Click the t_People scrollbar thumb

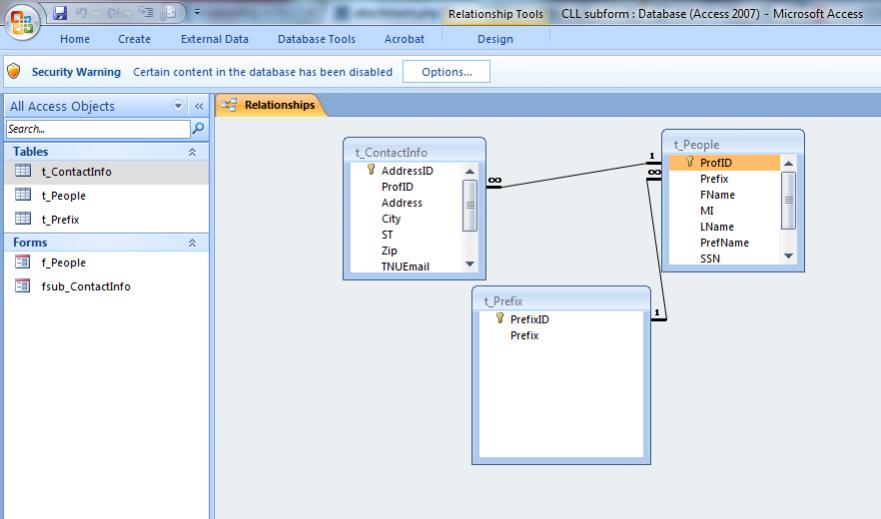tap(788, 201)
